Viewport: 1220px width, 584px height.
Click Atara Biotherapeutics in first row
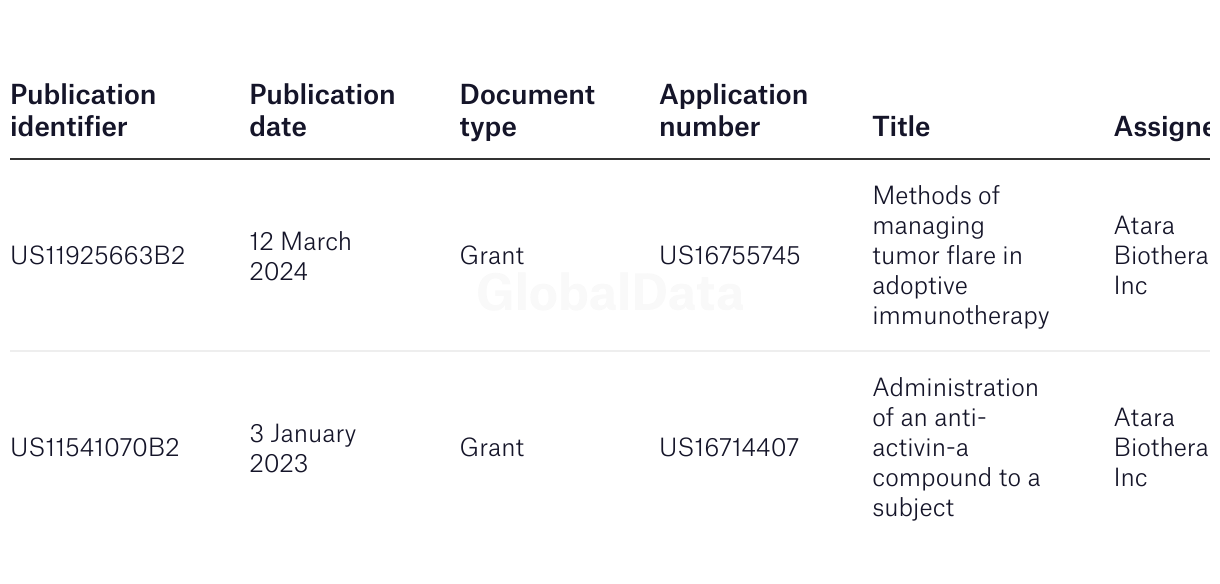1160,256
